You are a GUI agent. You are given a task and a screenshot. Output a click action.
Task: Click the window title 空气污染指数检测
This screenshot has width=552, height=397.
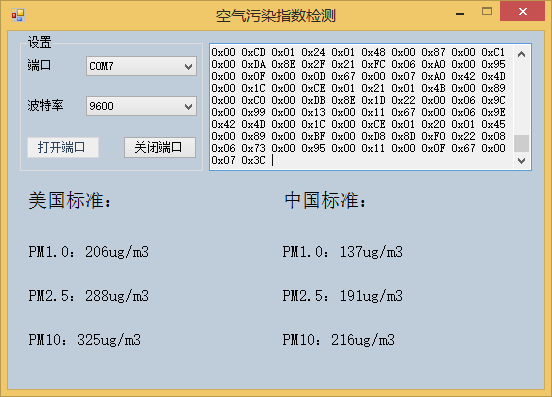[276, 16]
